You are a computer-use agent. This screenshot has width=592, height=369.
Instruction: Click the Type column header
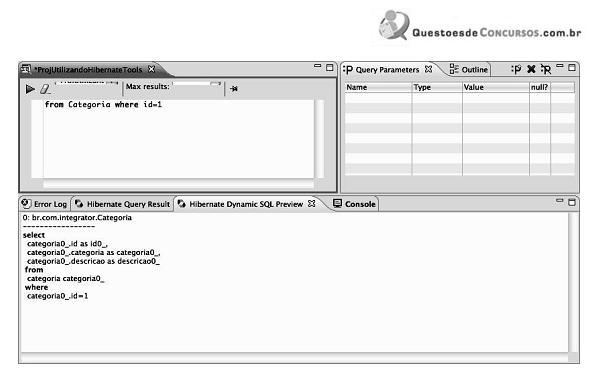437,87
